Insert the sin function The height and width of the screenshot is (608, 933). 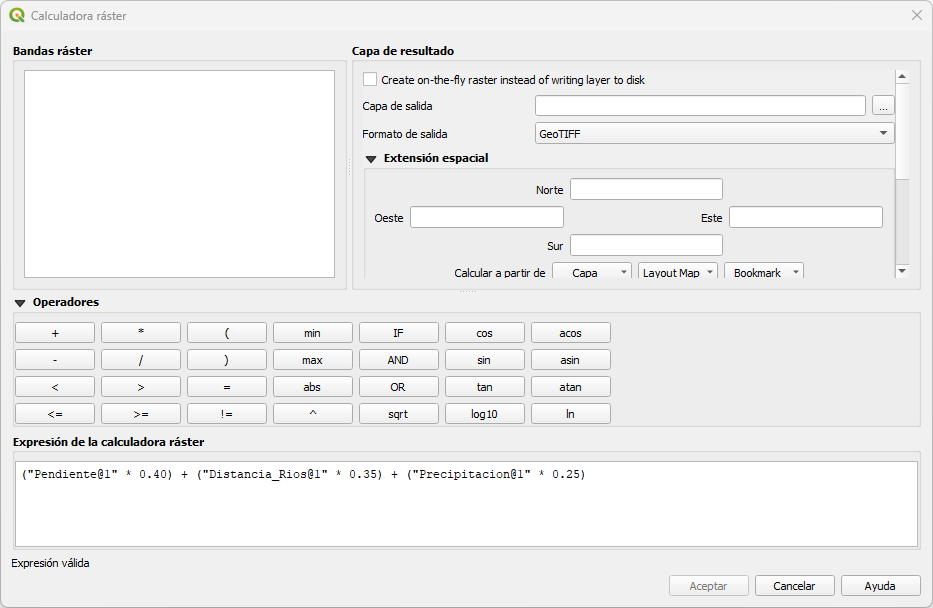click(485, 360)
